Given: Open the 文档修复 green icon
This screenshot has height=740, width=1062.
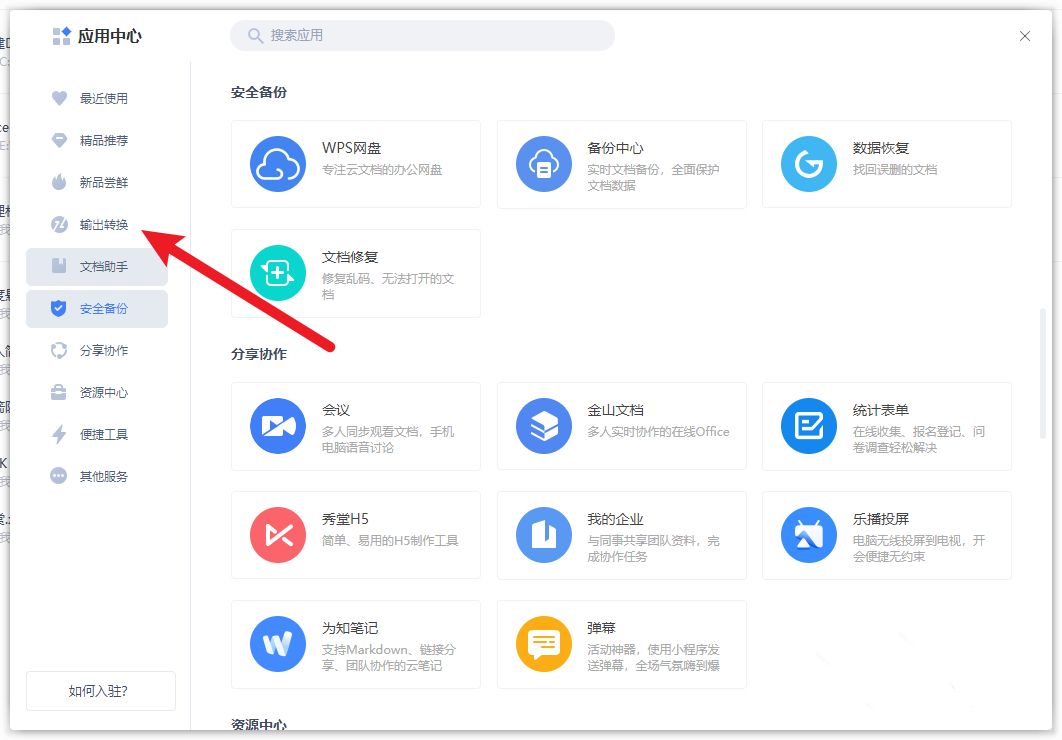Looking at the screenshot, I should point(278,273).
